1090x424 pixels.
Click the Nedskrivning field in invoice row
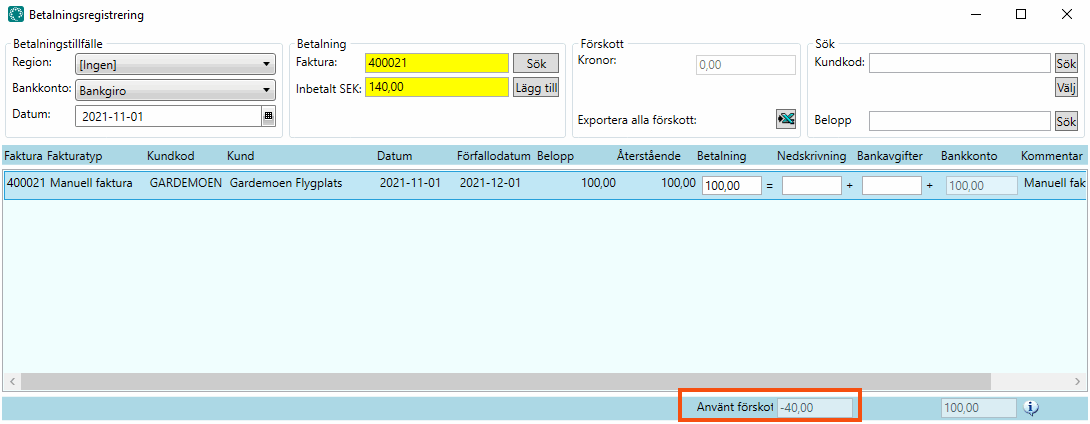click(x=811, y=185)
